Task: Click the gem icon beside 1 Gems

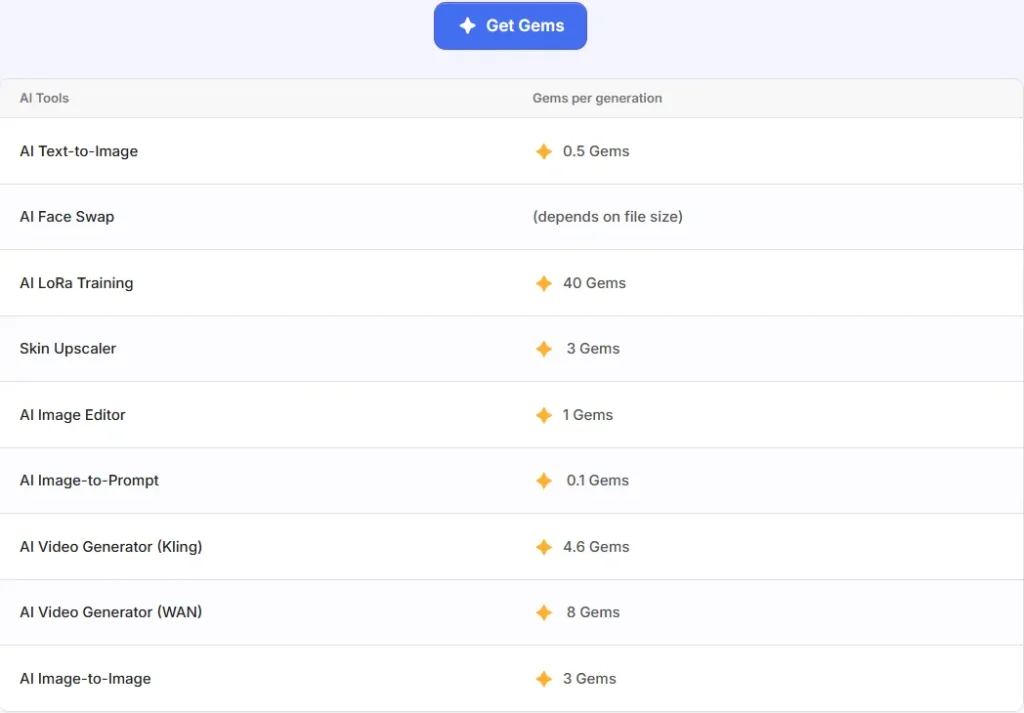Action: tap(543, 415)
